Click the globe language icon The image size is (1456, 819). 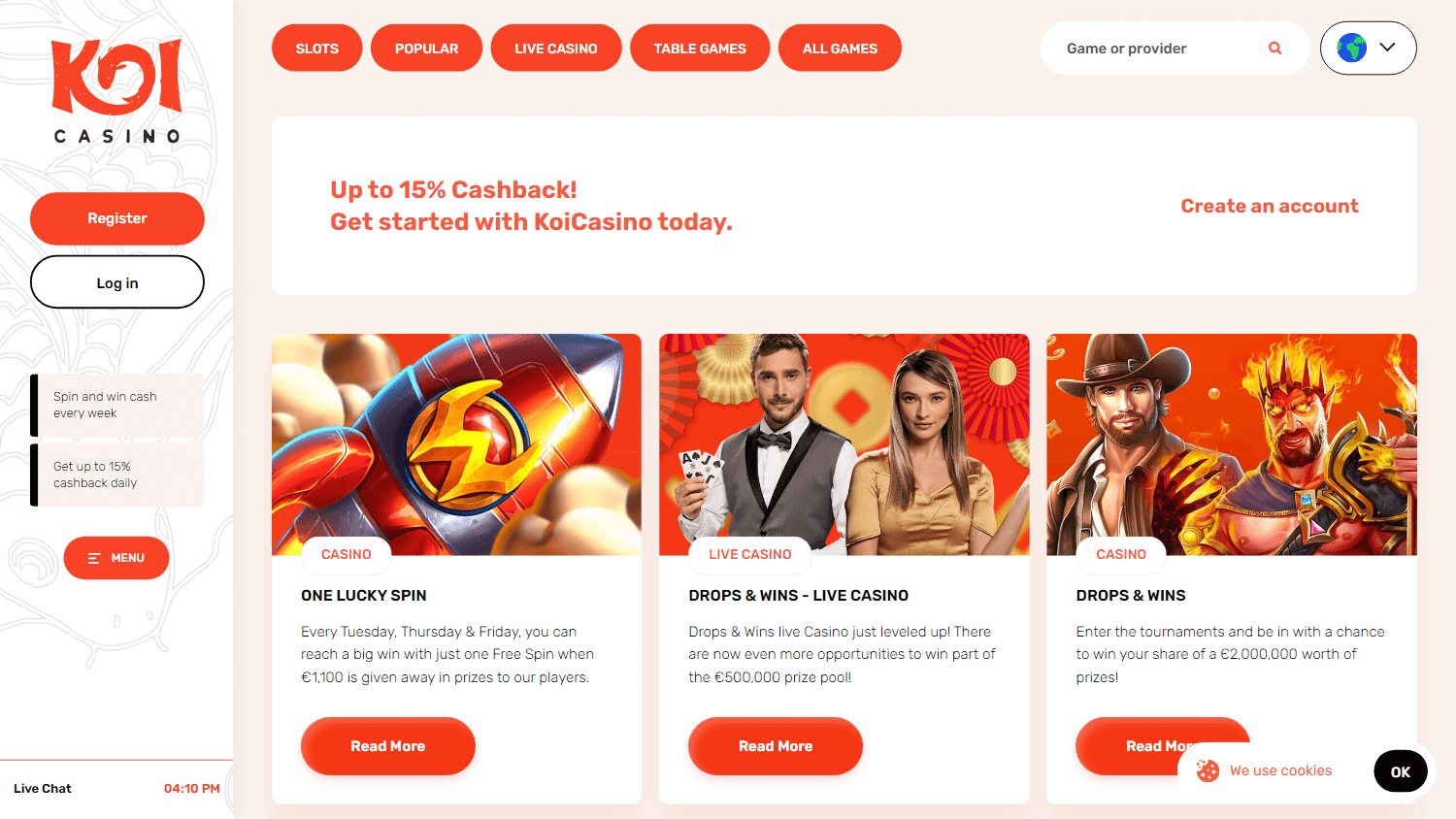click(1351, 48)
